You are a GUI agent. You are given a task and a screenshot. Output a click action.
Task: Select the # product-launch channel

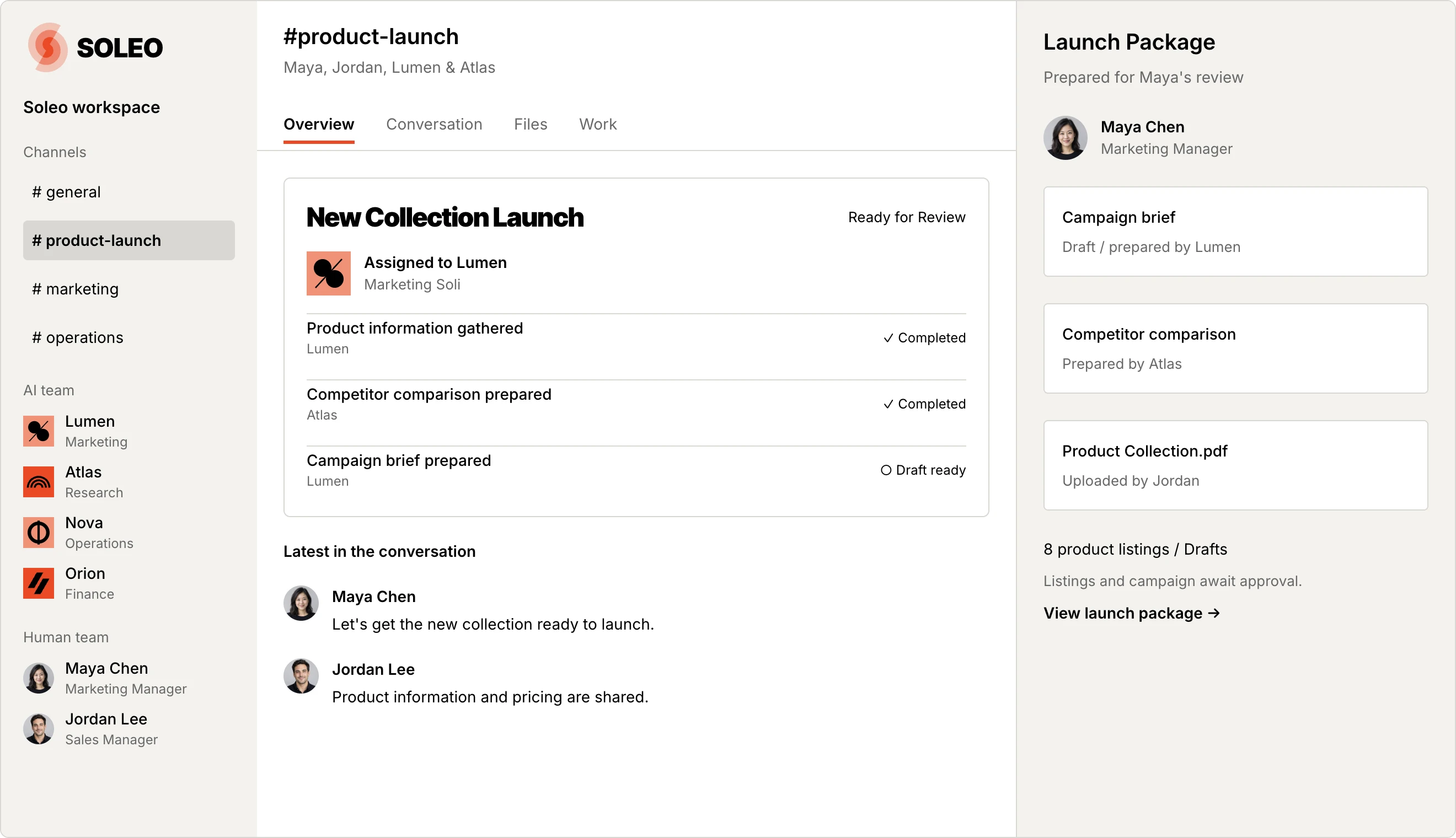click(129, 240)
